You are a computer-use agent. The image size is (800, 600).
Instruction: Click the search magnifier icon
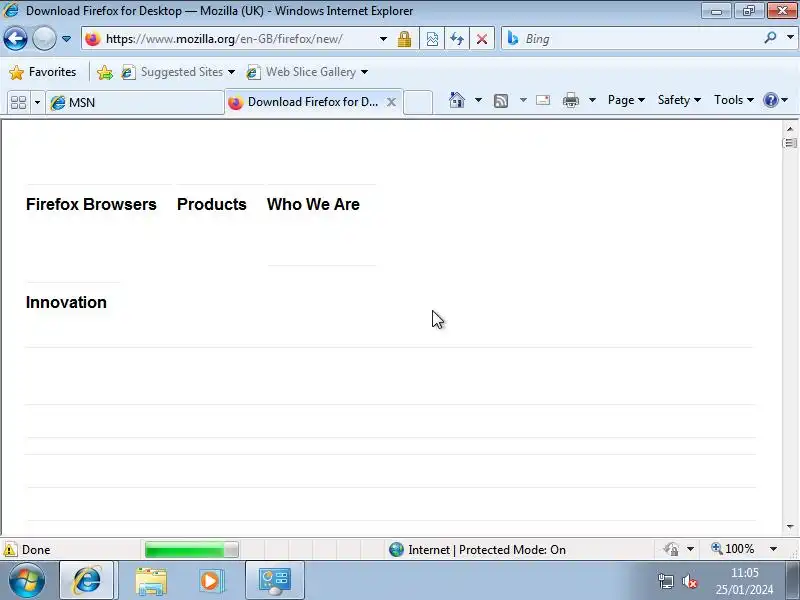click(770, 38)
